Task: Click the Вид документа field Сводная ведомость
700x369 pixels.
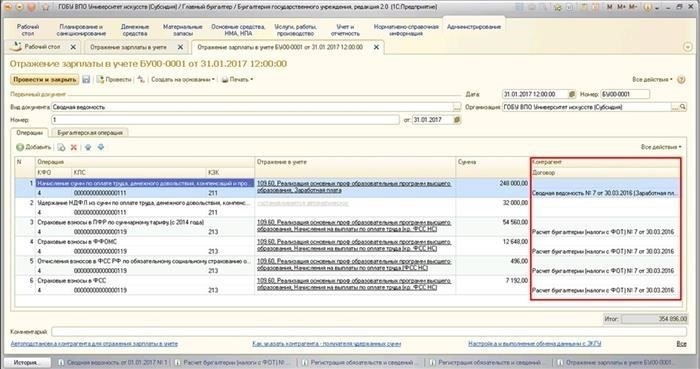Action: (x=252, y=107)
